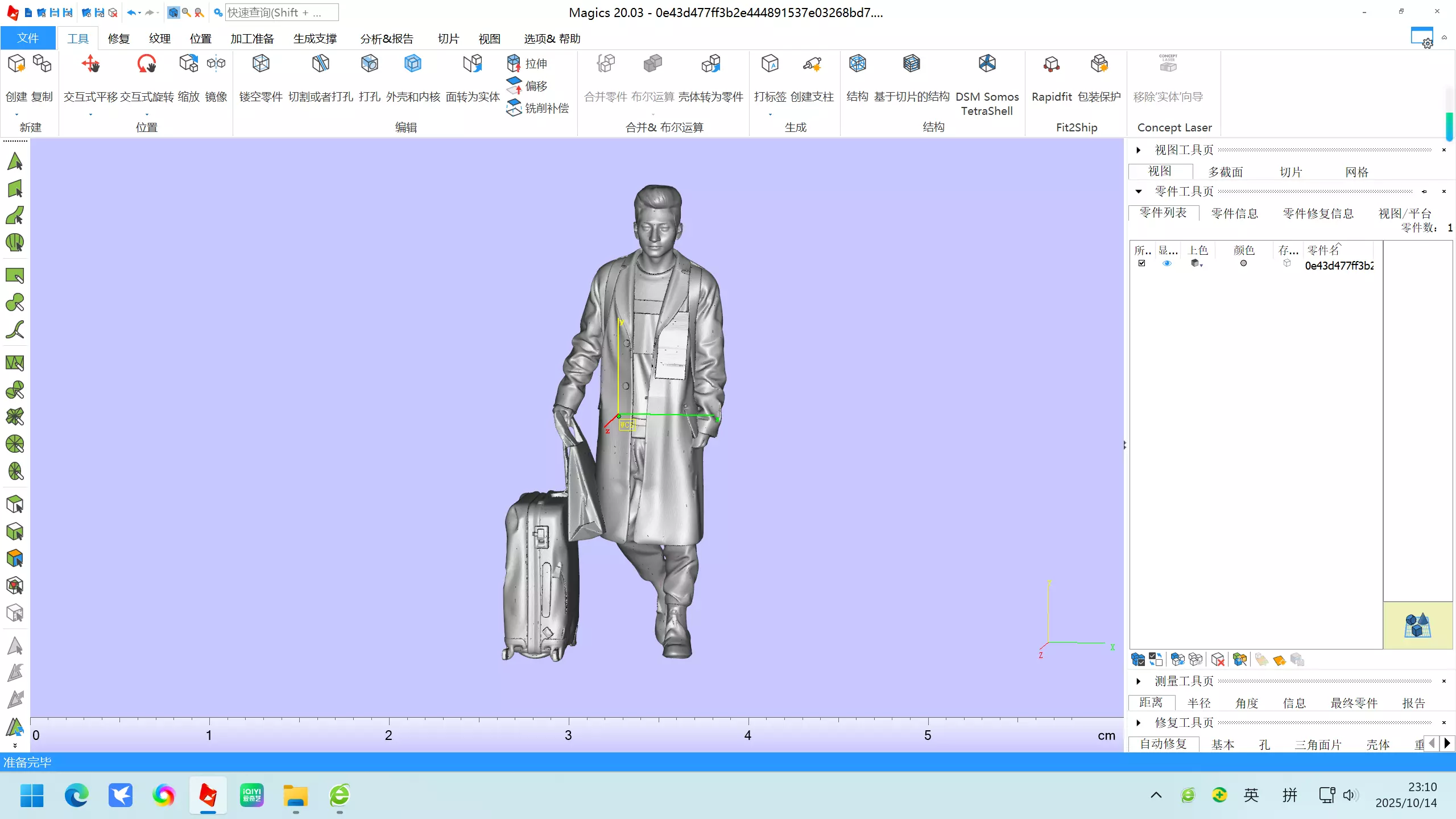Select the interactive translate tool (交互式平移)
The image size is (1456, 819).
(x=90, y=78)
